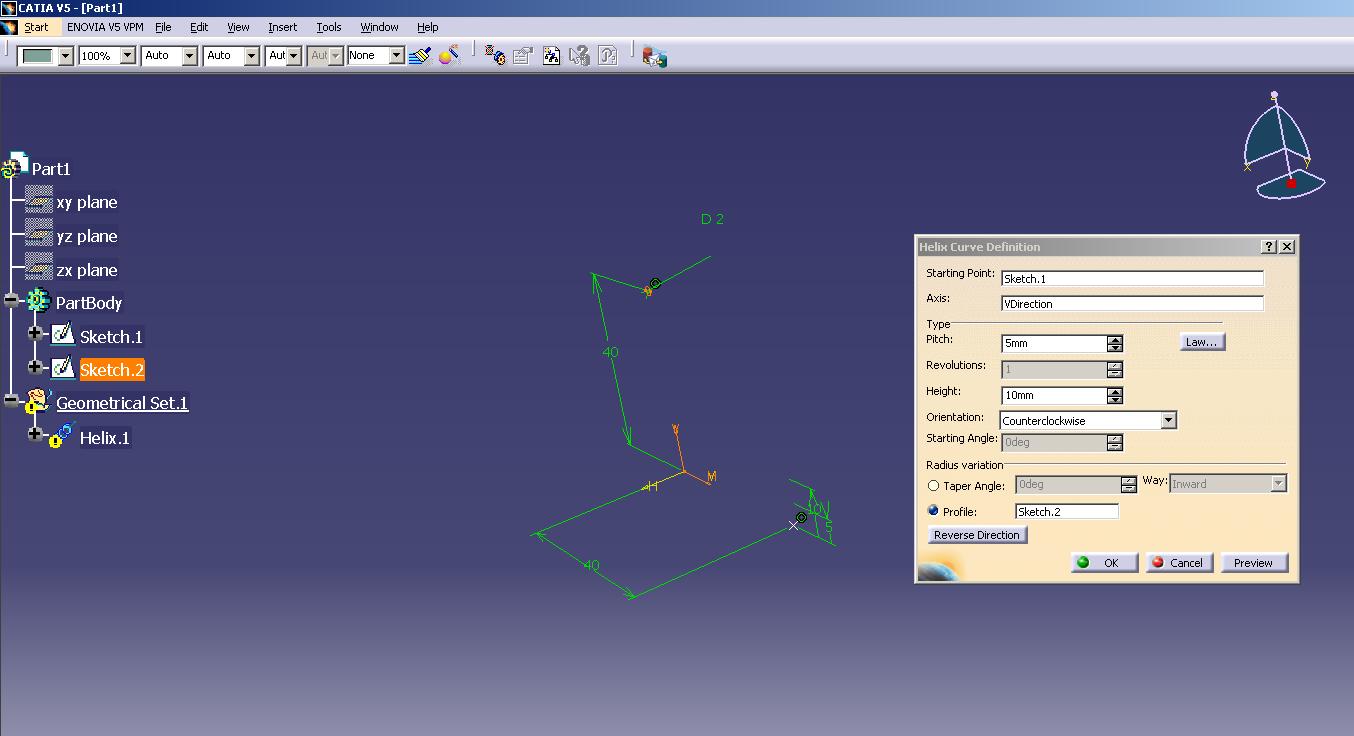Click the Sketch.1 sketch icon
This screenshot has height=736, width=1354.
pyautogui.click(x=62, y=334)
